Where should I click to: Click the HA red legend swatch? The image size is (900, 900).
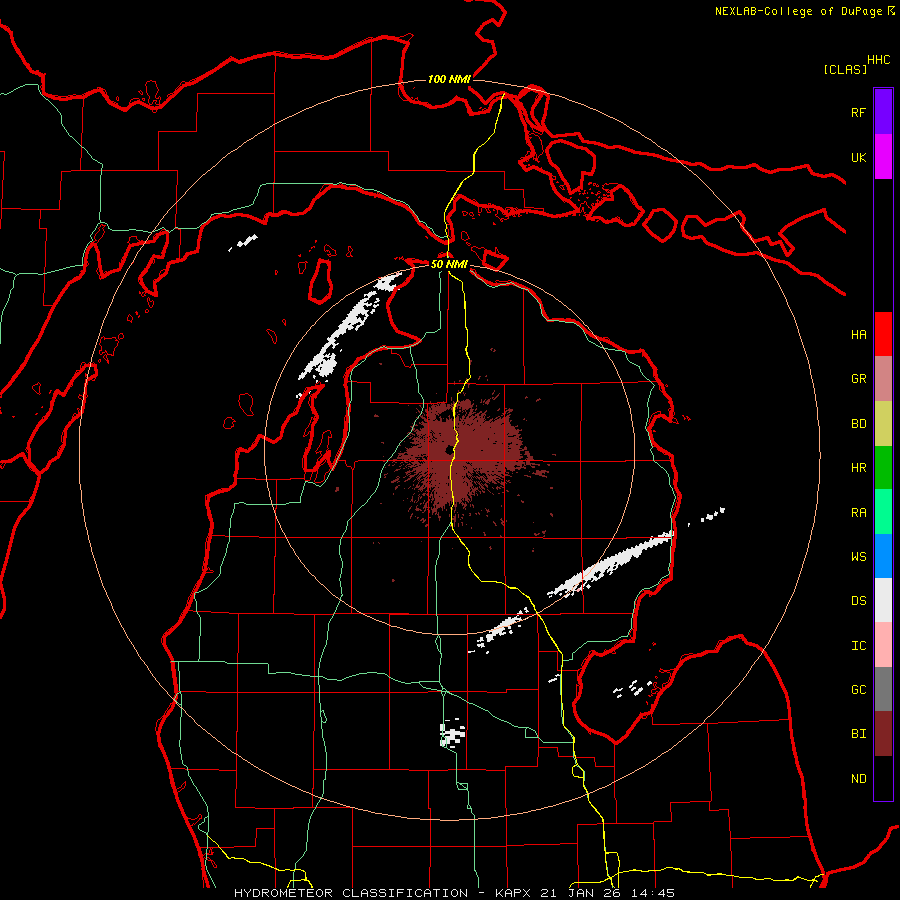(883, 334)
